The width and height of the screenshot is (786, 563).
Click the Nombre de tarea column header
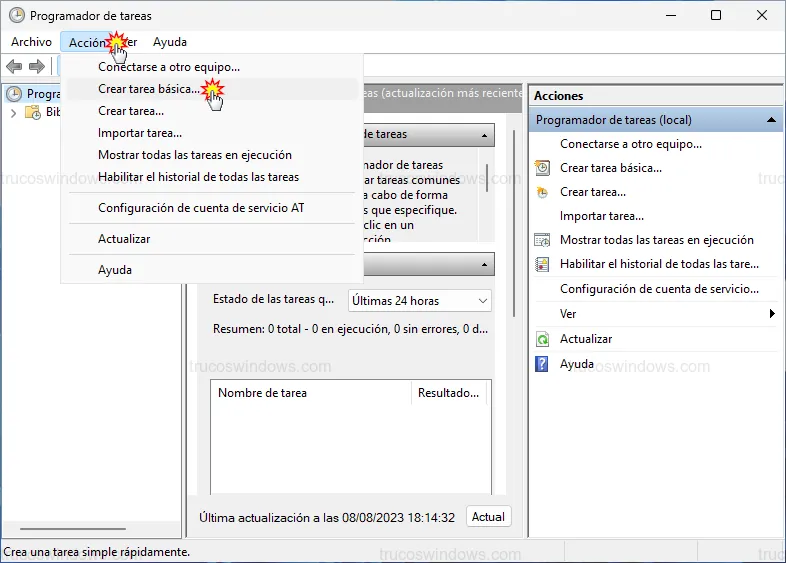tap(262, 393)
